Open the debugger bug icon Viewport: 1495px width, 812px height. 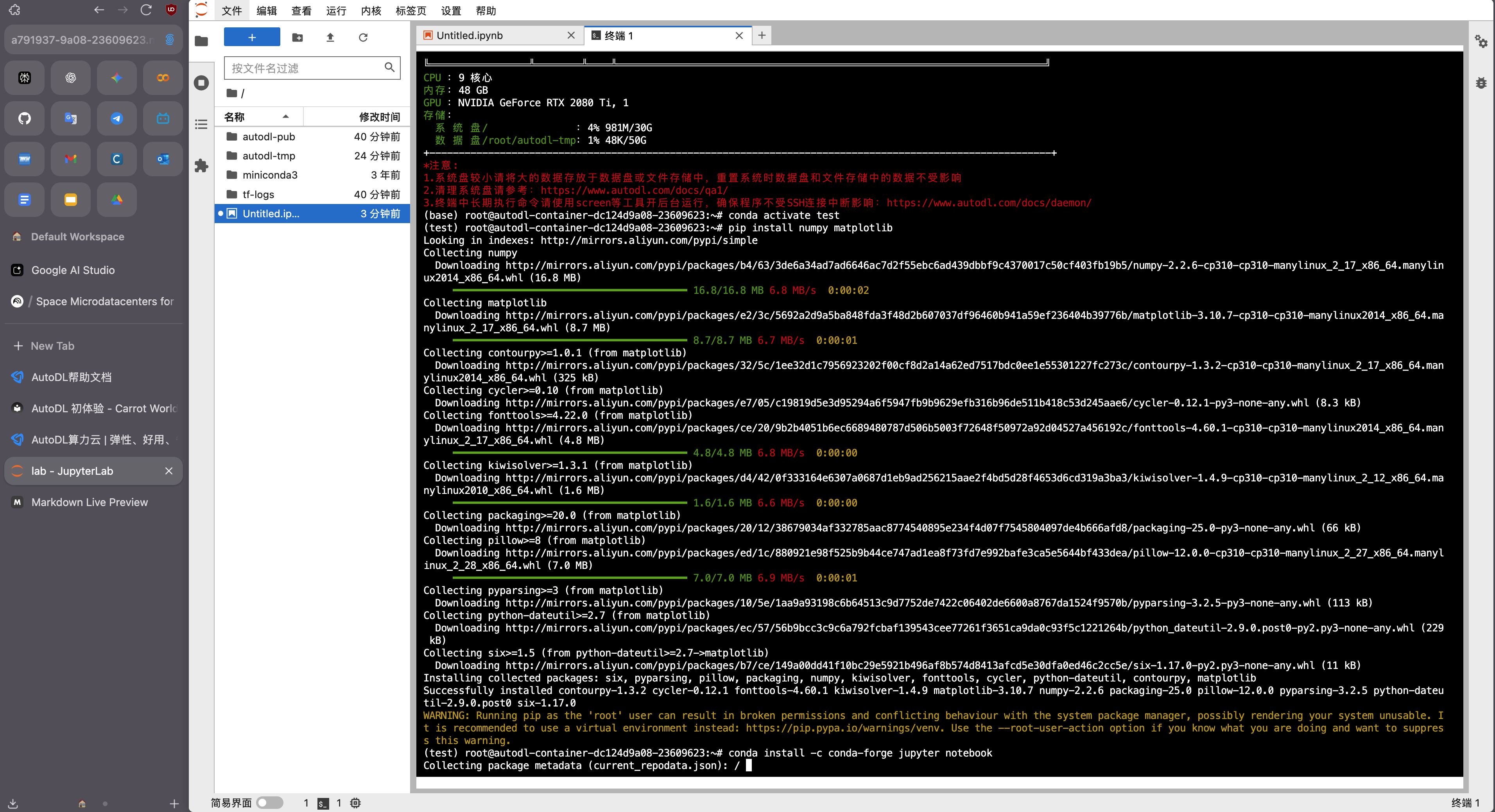click(x=1481, y=83)
